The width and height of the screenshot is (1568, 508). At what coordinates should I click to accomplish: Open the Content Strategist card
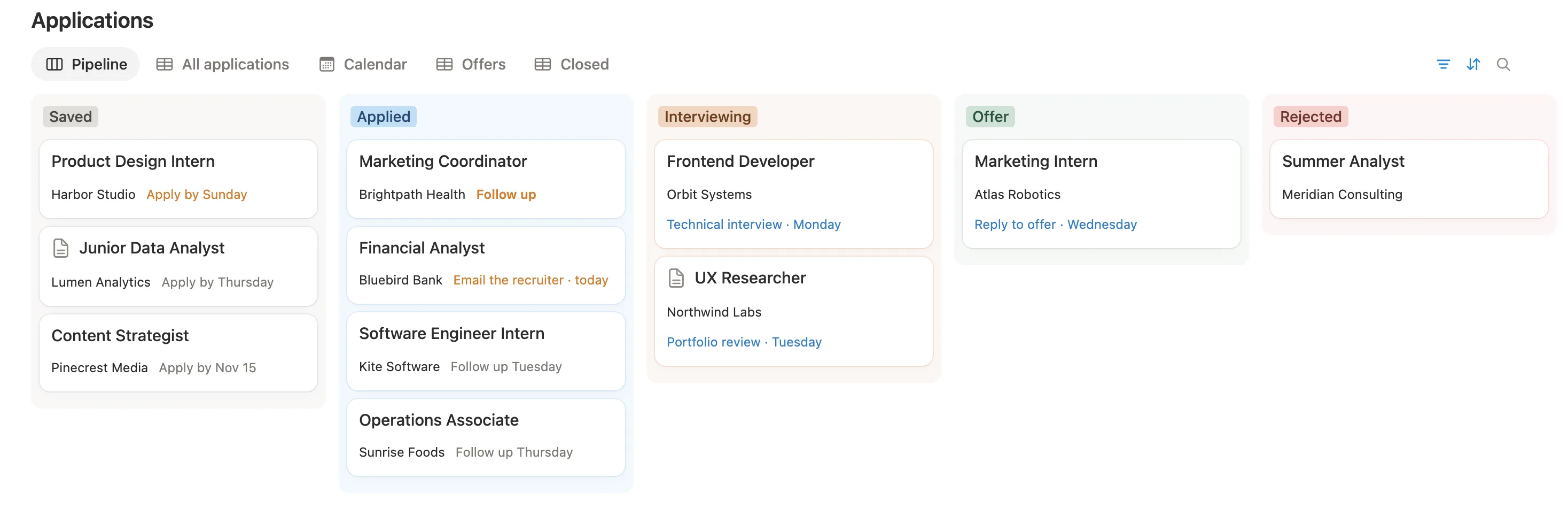click(x=178, y=353)
